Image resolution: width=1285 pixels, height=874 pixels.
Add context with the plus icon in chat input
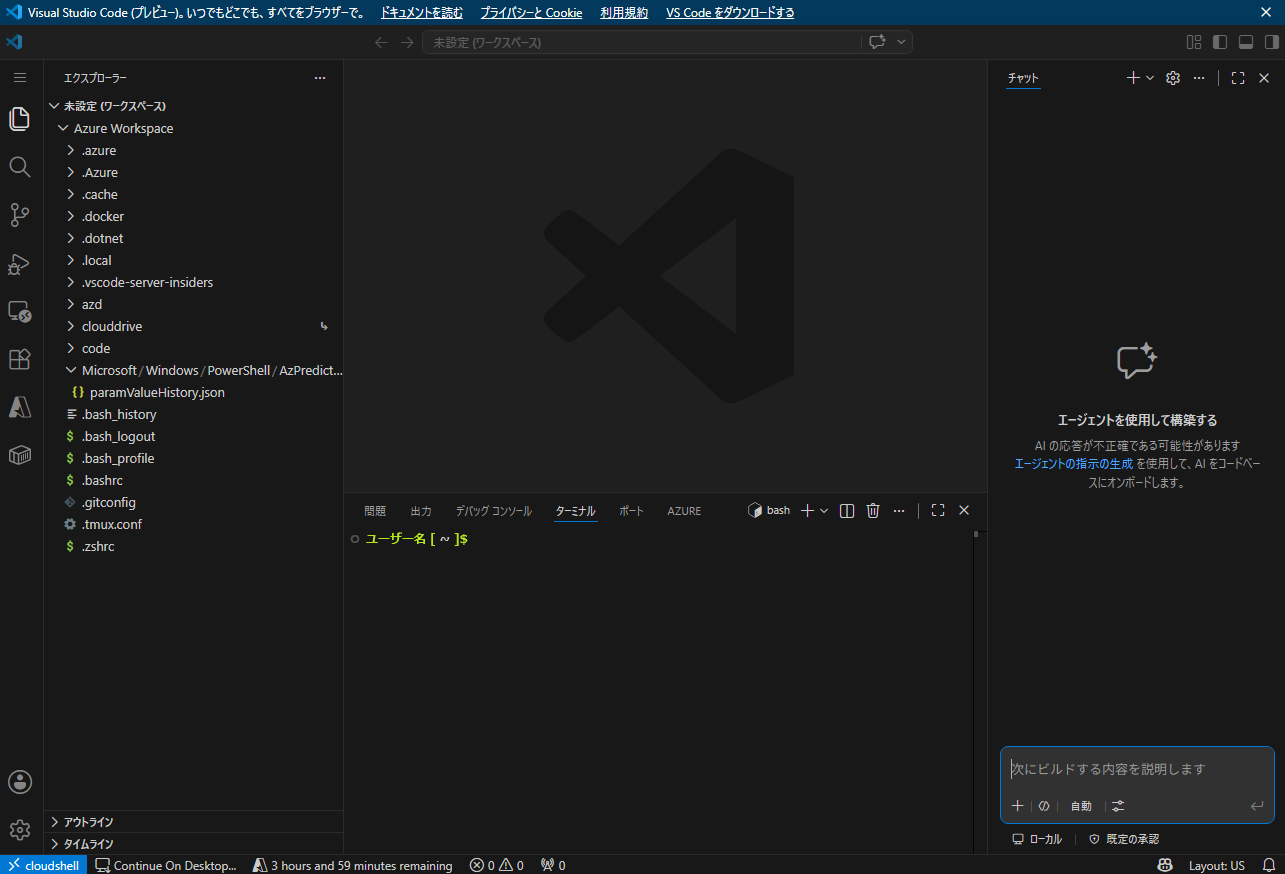pos(1017,806)
